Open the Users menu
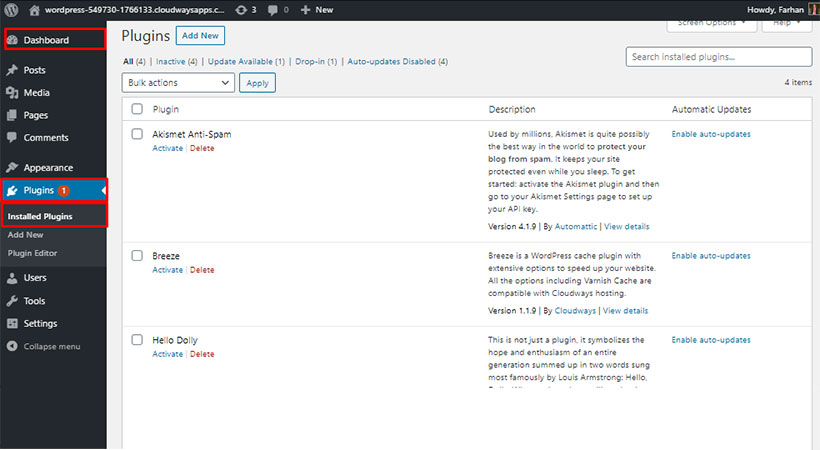820x450 pixels. tap(35, 278)
